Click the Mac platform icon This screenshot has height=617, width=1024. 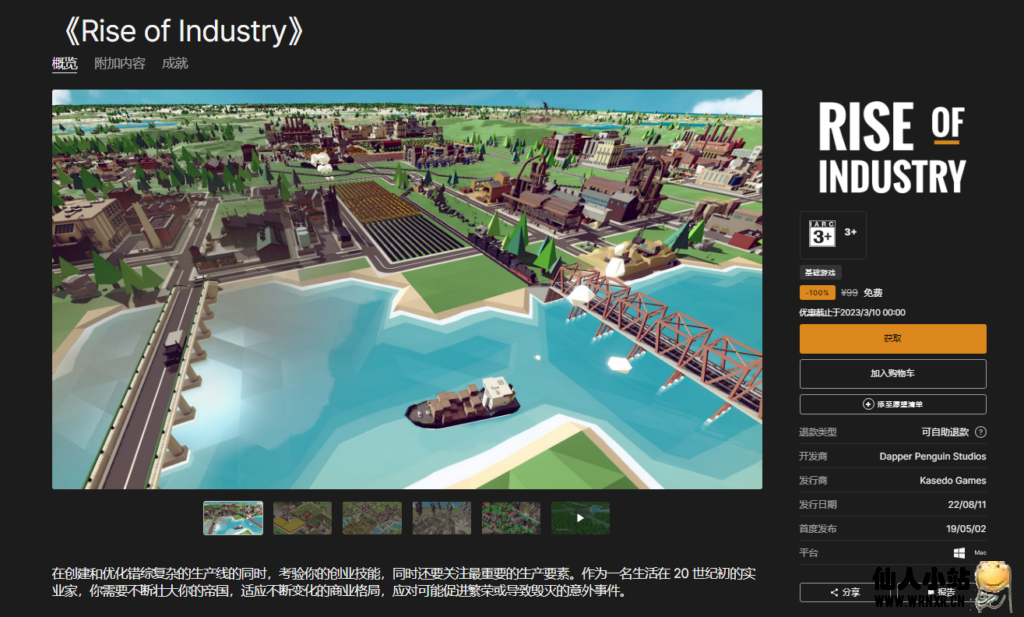[980, 552]
